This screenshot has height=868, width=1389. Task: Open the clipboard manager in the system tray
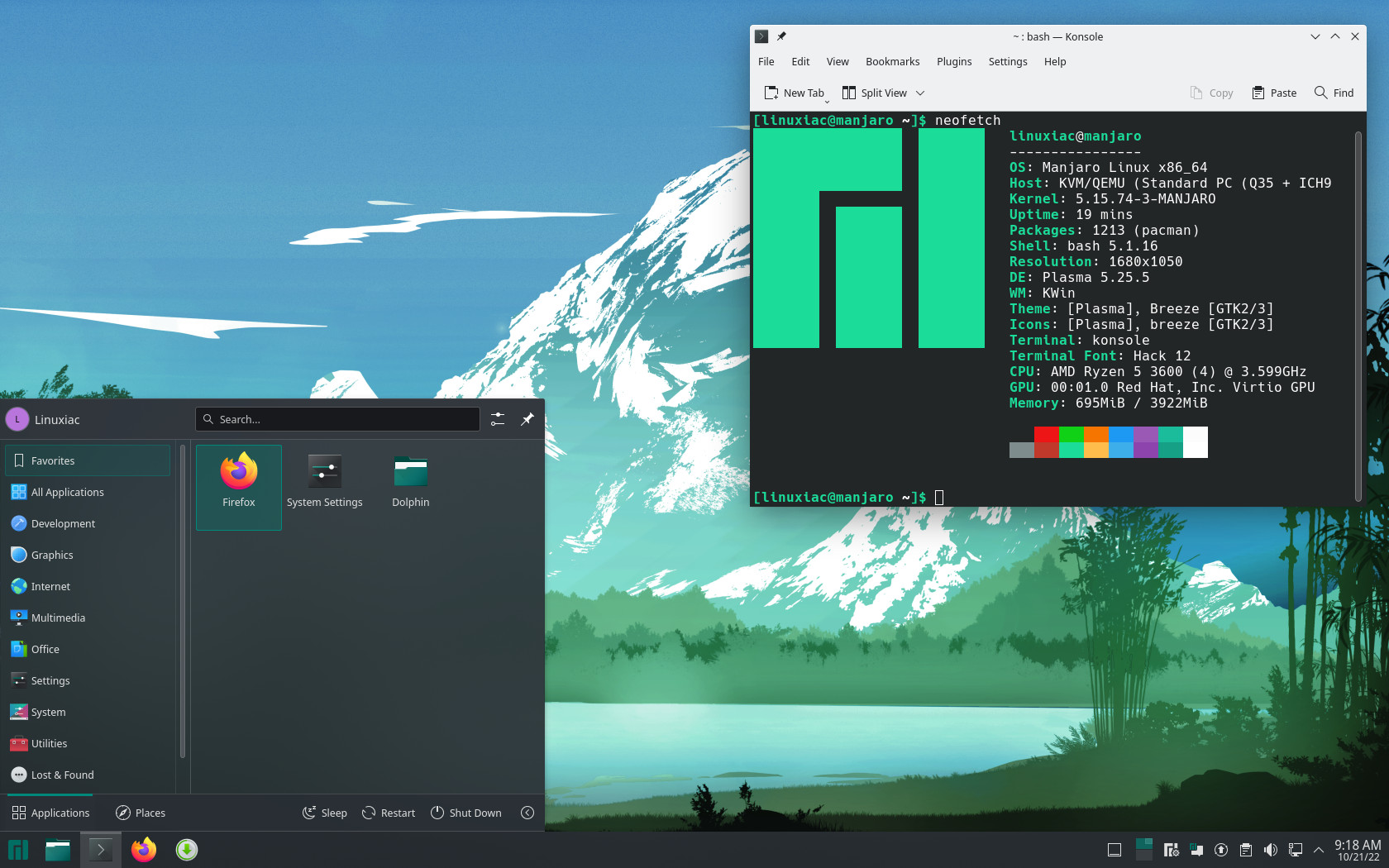(x=1245, y=849)
